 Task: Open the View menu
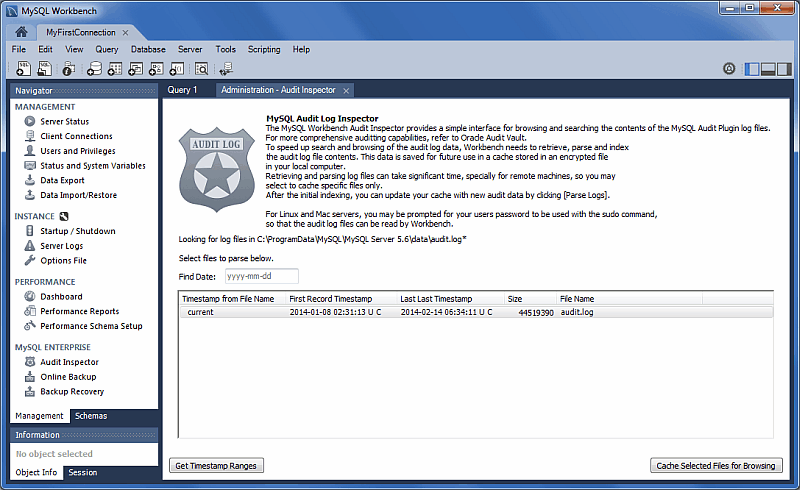74,50
